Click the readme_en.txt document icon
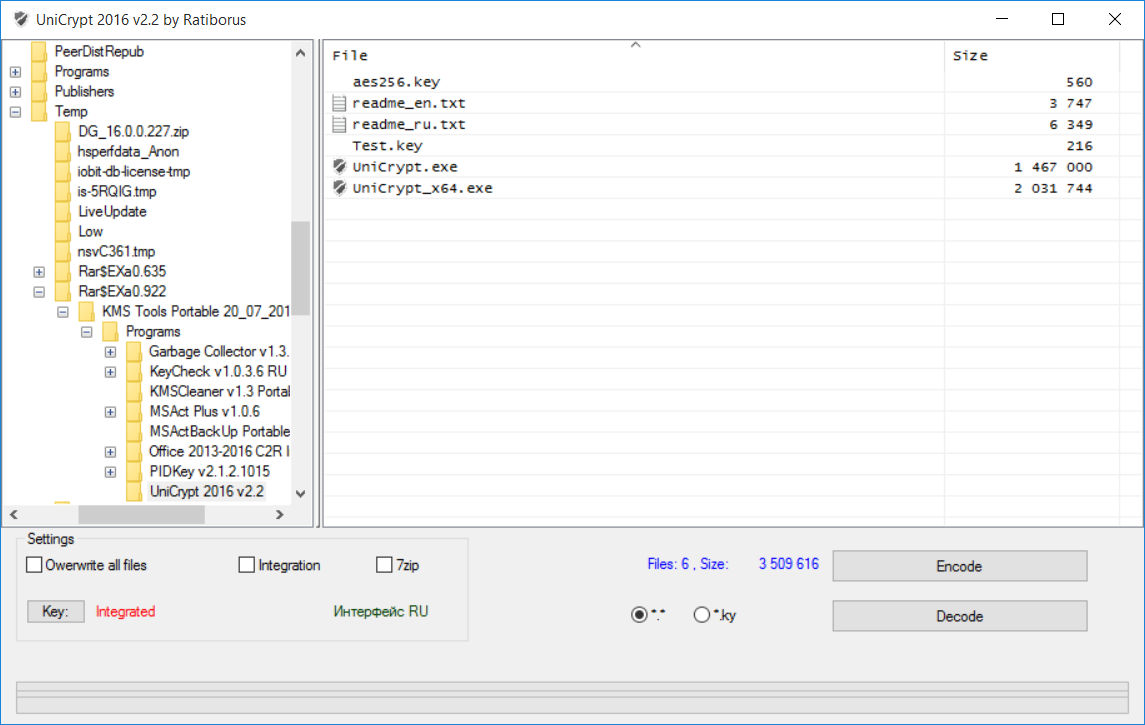The width and height of the screenshot is (1145, 725). (x=338, y=102)
